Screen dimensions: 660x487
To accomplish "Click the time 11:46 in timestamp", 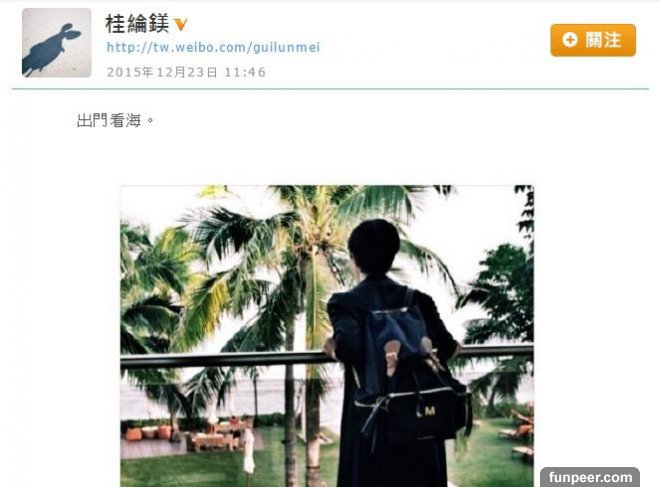I will pyautogui.click(x=245, y=72).
